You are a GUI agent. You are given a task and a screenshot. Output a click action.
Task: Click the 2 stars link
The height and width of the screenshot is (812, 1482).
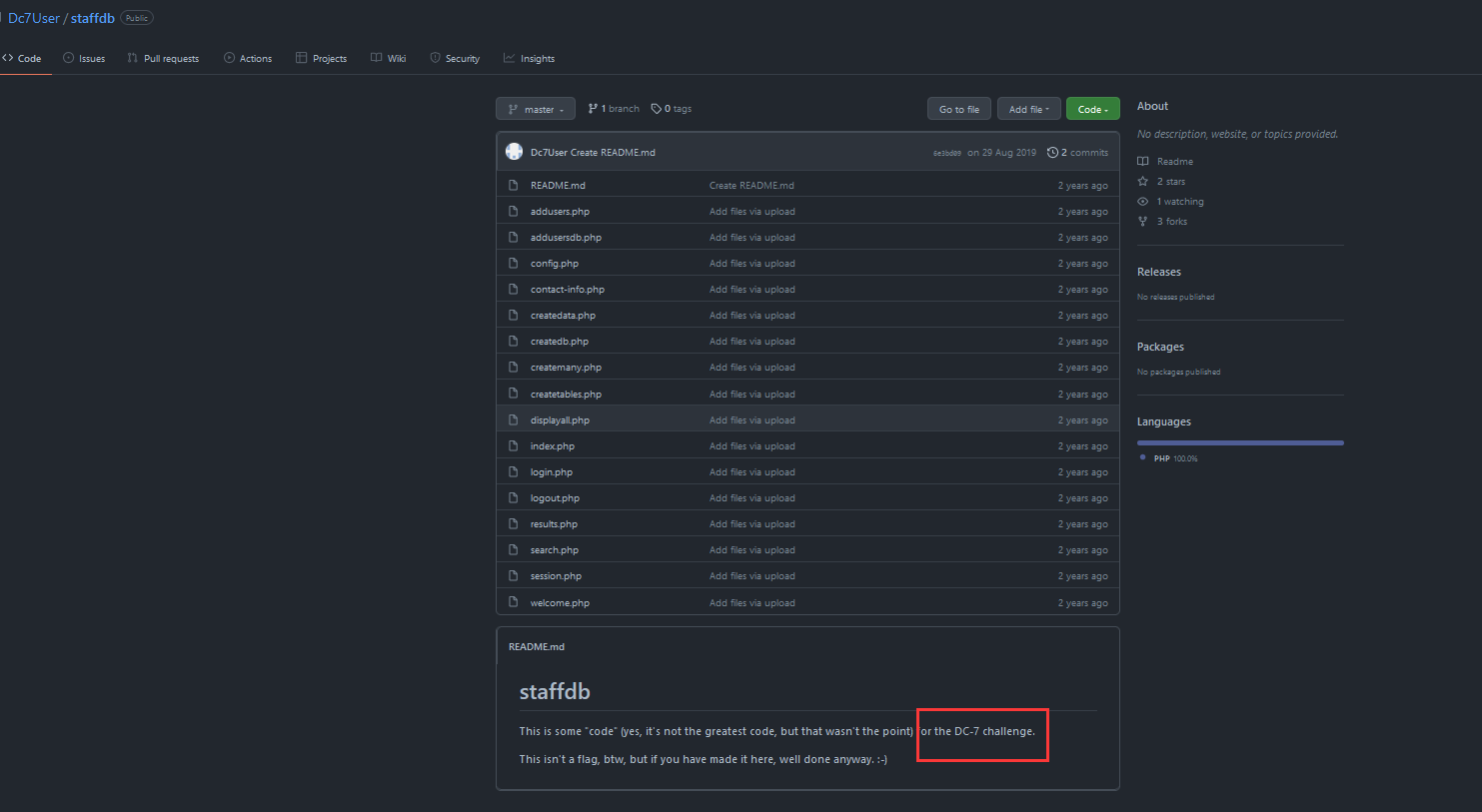[x=1161, y=182]
